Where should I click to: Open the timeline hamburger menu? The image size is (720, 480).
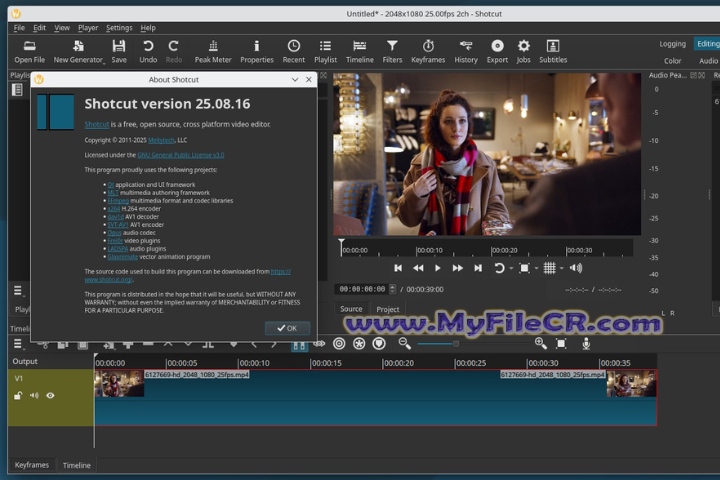(18, 344)
